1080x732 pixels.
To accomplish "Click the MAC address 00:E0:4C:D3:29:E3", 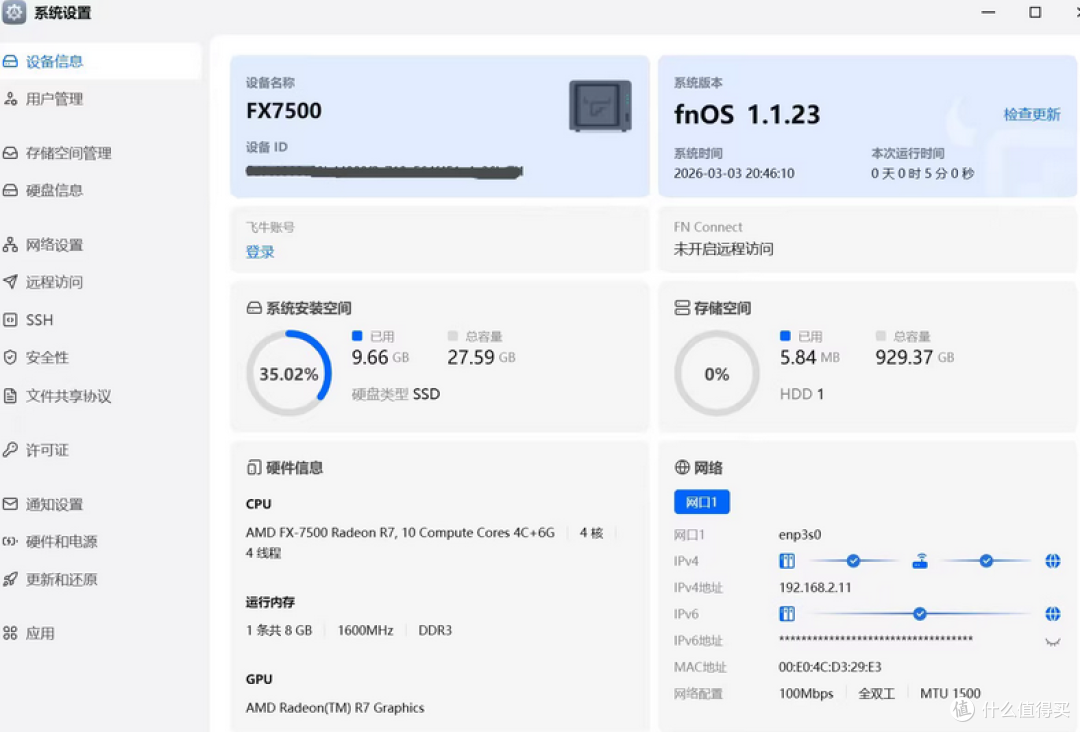I will (x=830, y=667).
